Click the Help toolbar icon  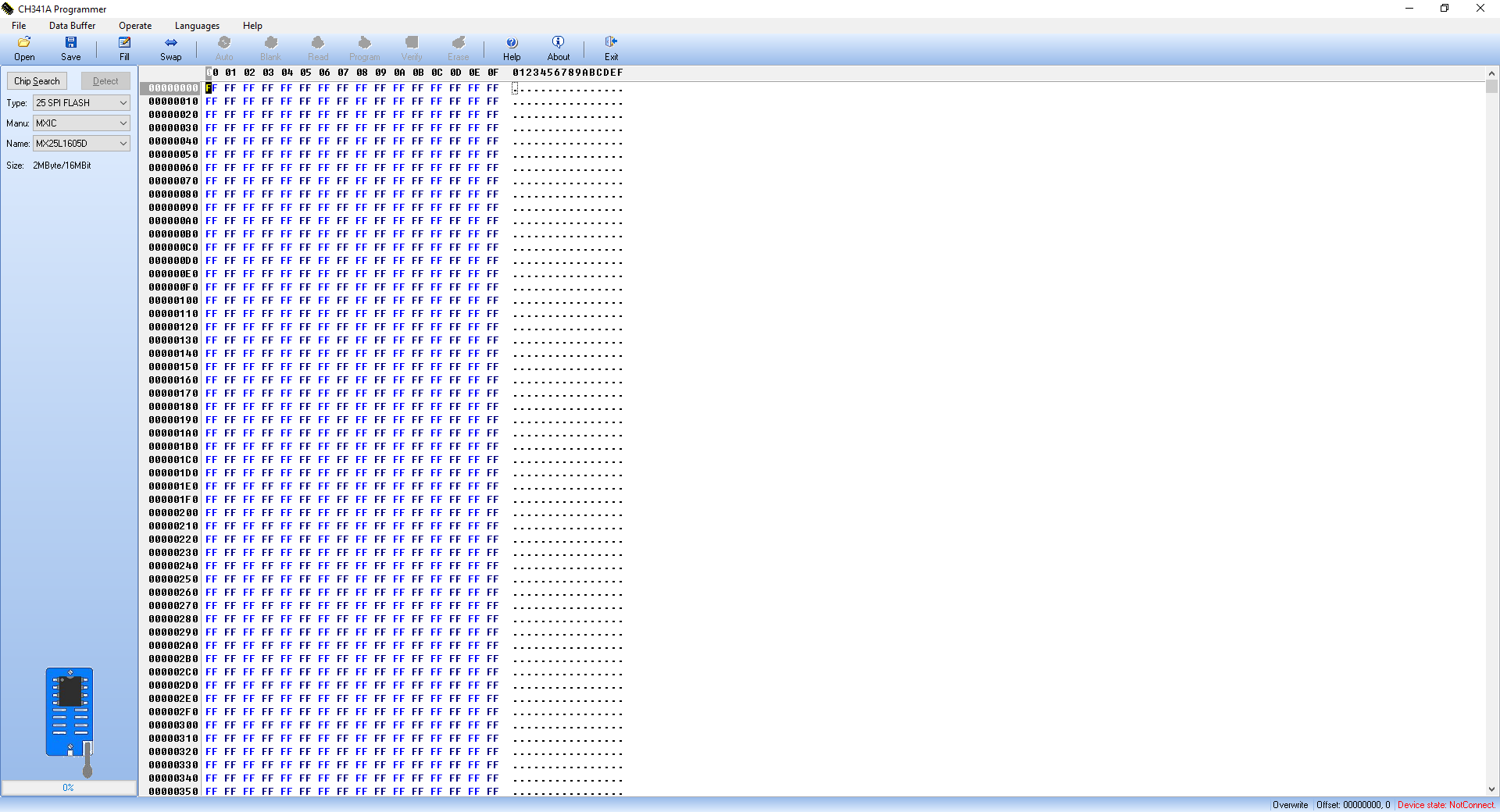pyautogui.click(x=512, y=48)
